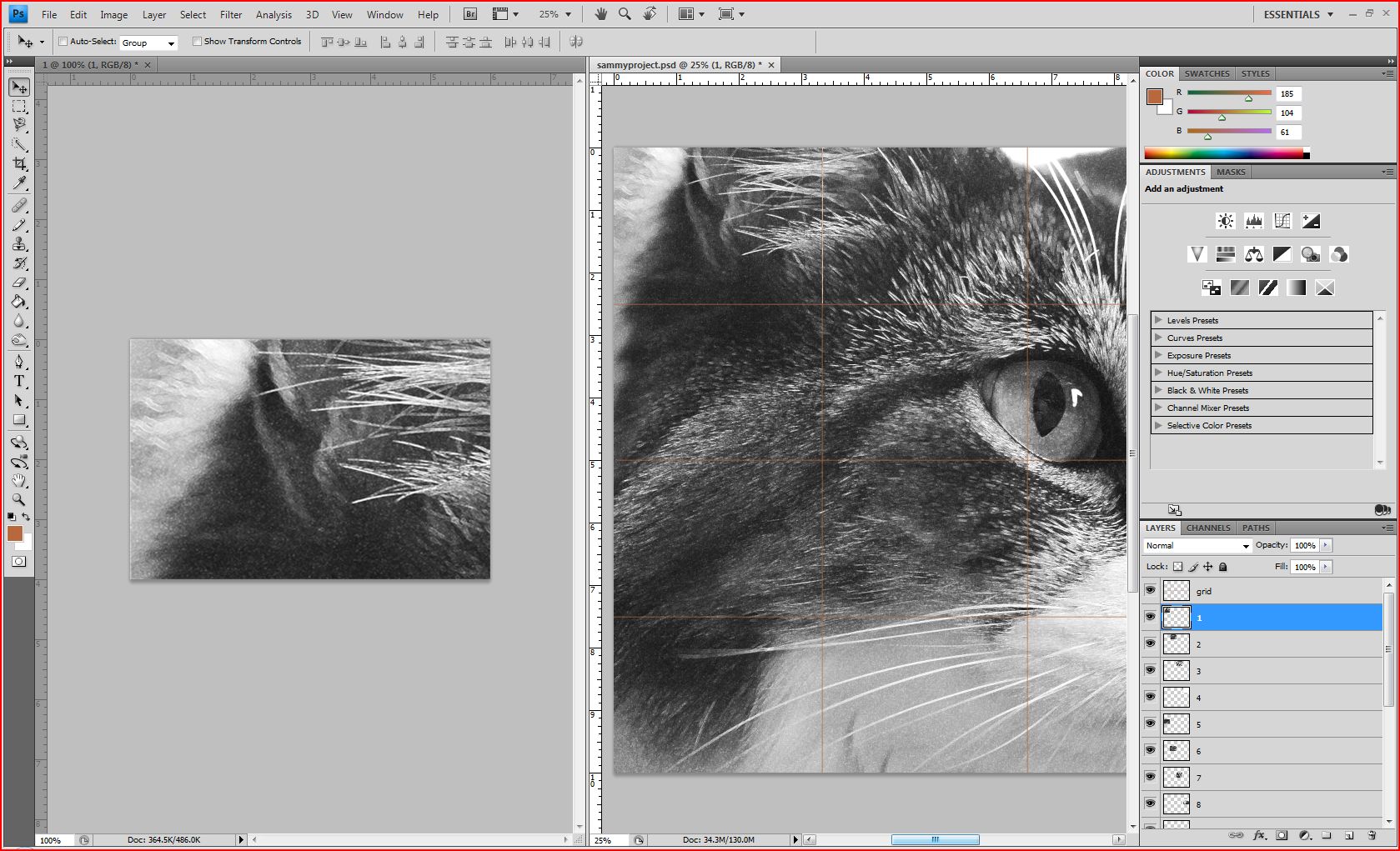Screen dimensions: 1400x851
Task: Open the layer Opacity slider arrow
Action: [x=1326, y=545]
